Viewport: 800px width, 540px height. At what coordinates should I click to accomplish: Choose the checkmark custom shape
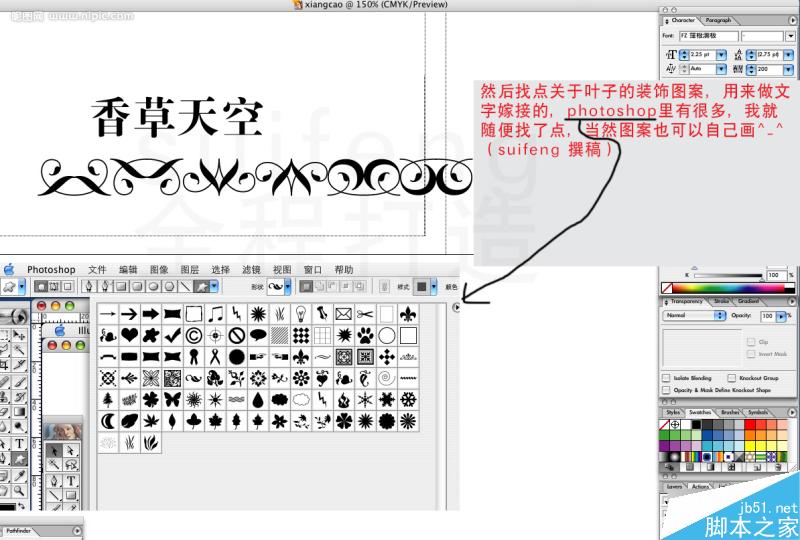(172, 335)
